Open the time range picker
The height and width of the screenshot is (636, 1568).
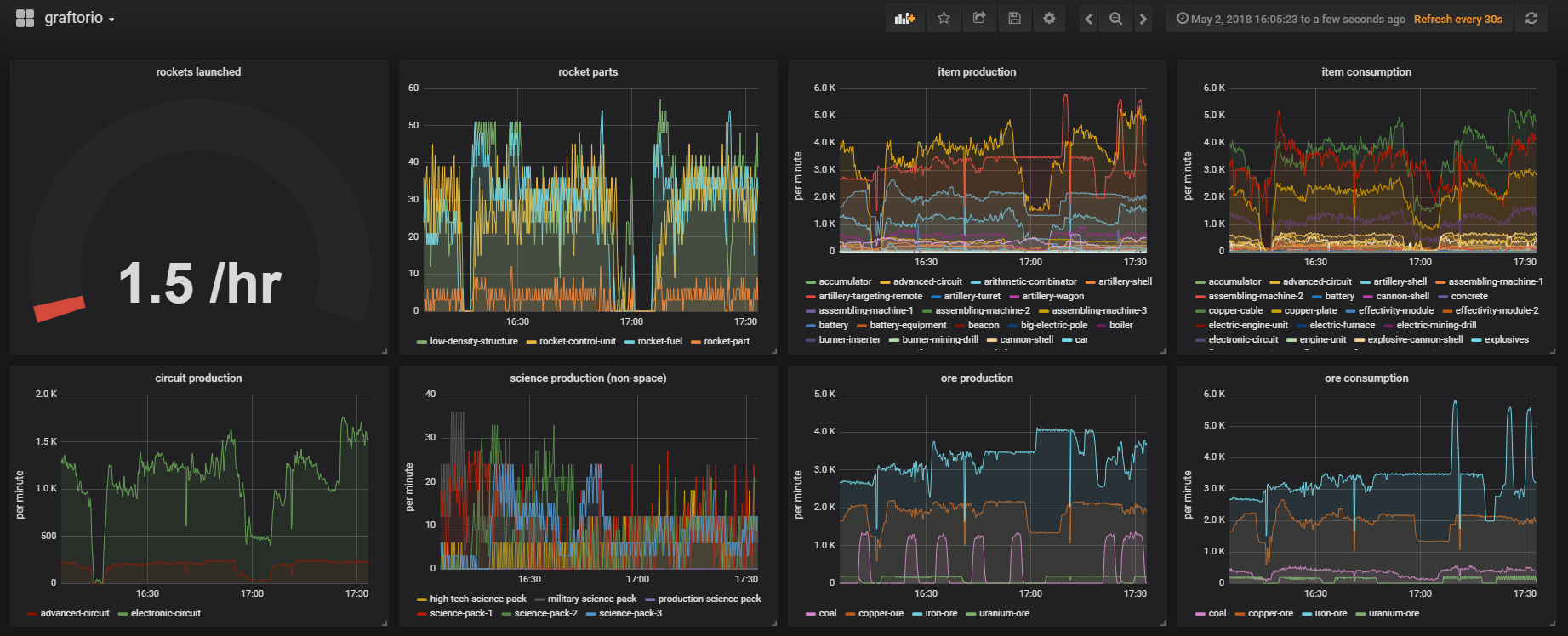coord(1291,19)
